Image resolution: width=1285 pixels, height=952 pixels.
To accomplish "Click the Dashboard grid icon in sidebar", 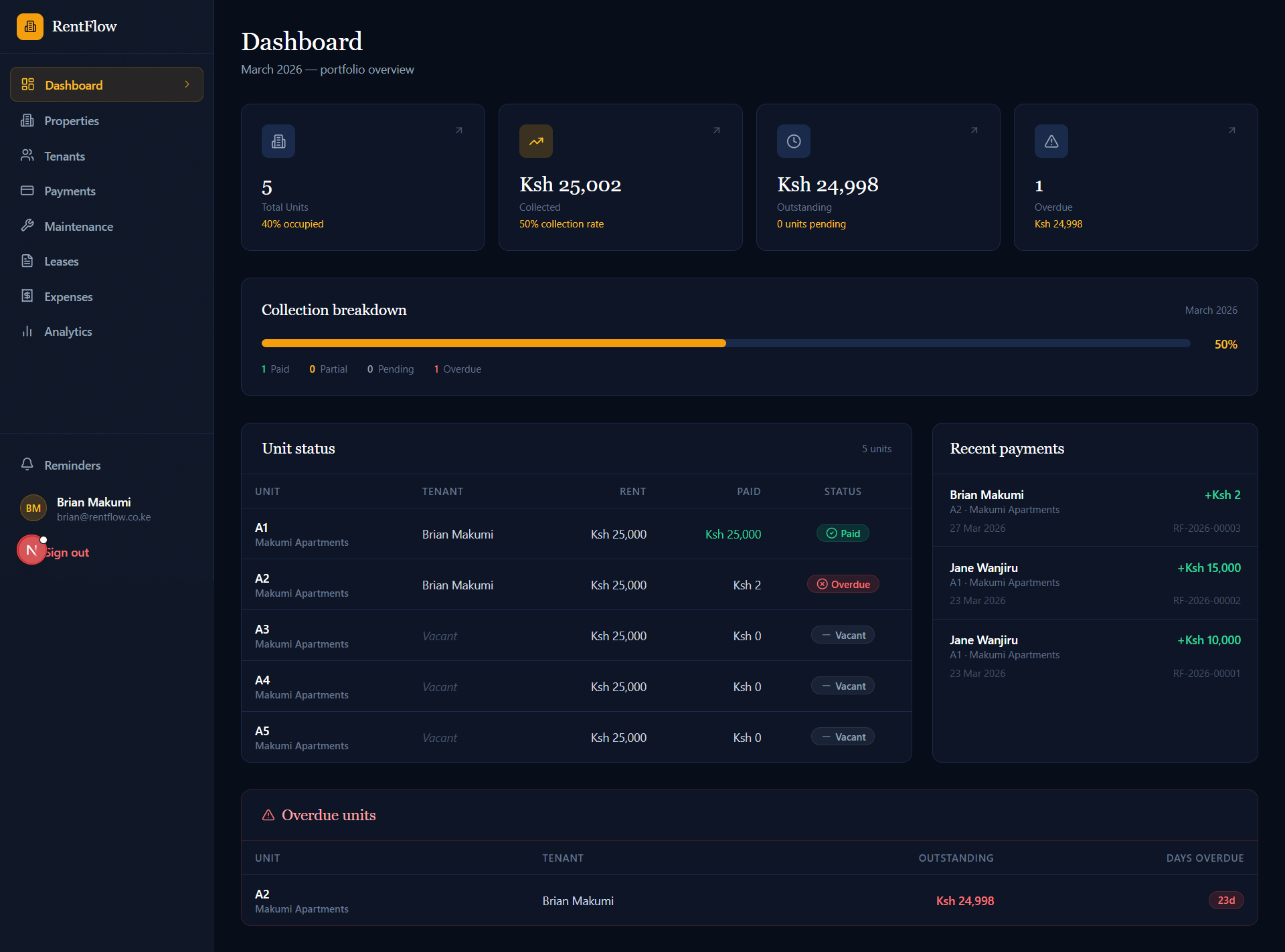I will [x=27, y=84].
